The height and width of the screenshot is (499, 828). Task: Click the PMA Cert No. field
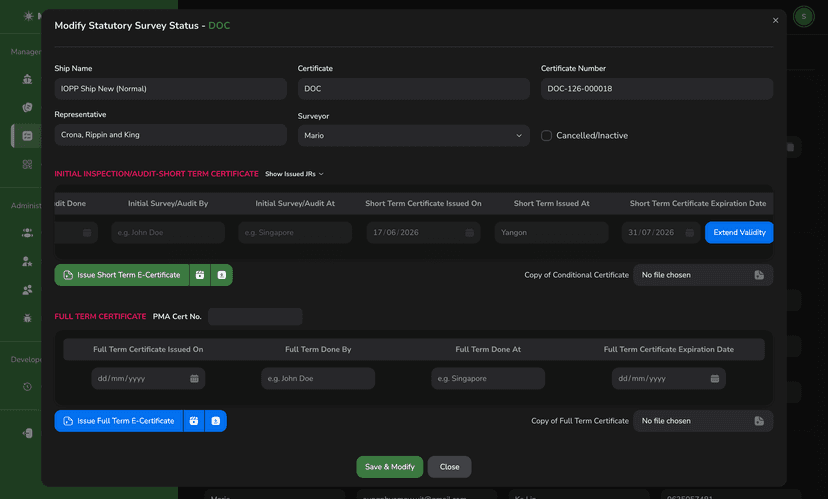coord(255,317)
